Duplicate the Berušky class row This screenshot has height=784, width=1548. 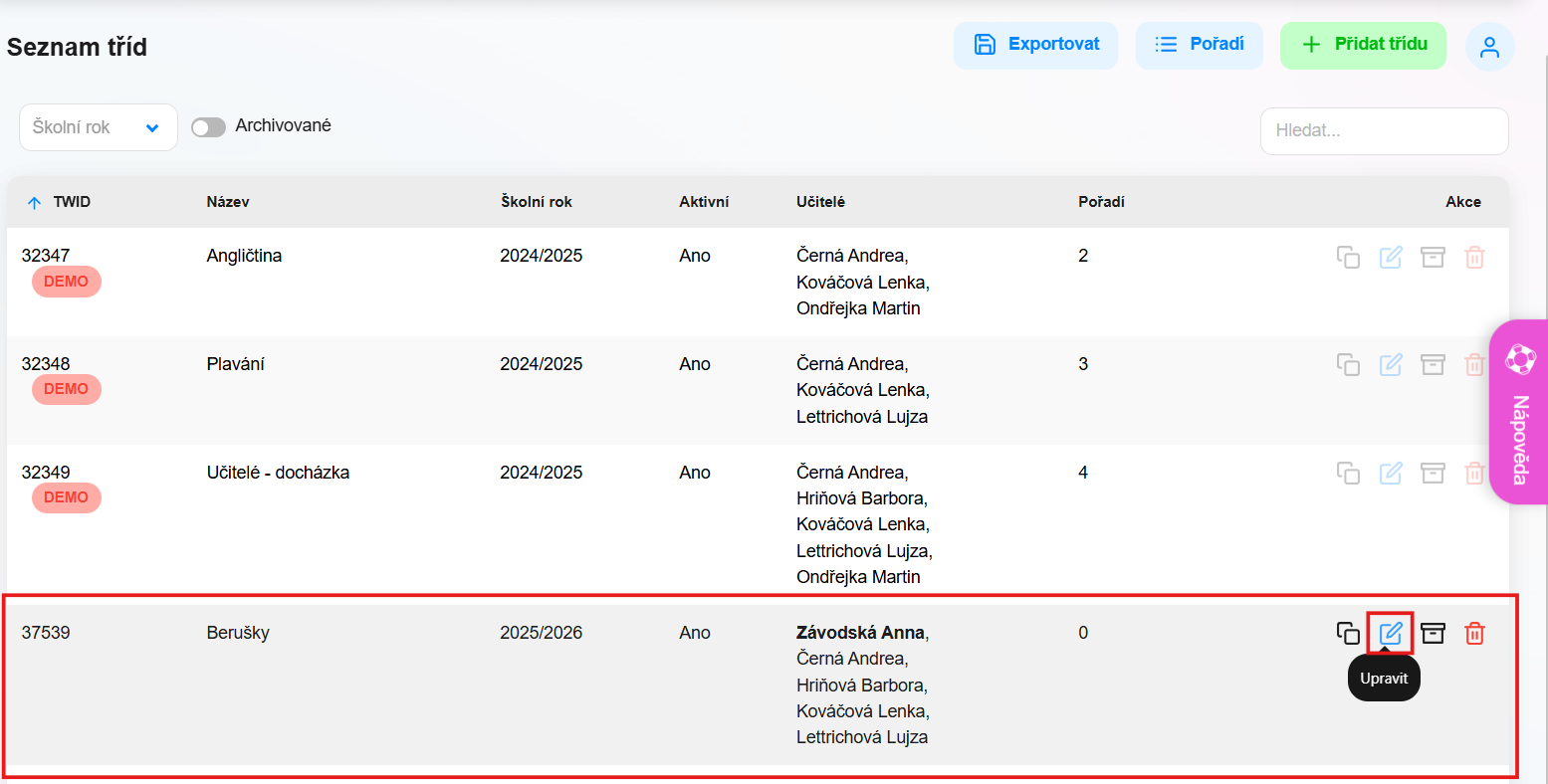[x=1348, y=633]
